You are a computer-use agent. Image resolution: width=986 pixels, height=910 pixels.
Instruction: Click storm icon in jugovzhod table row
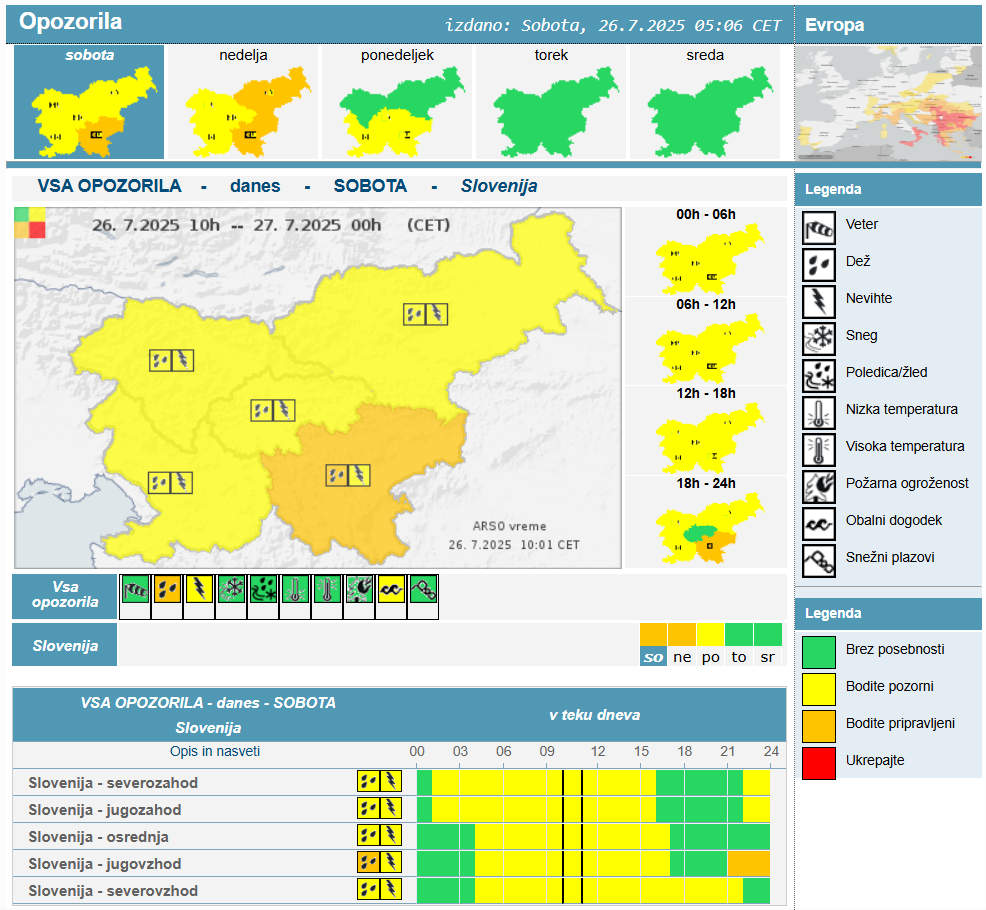[391, 862]
